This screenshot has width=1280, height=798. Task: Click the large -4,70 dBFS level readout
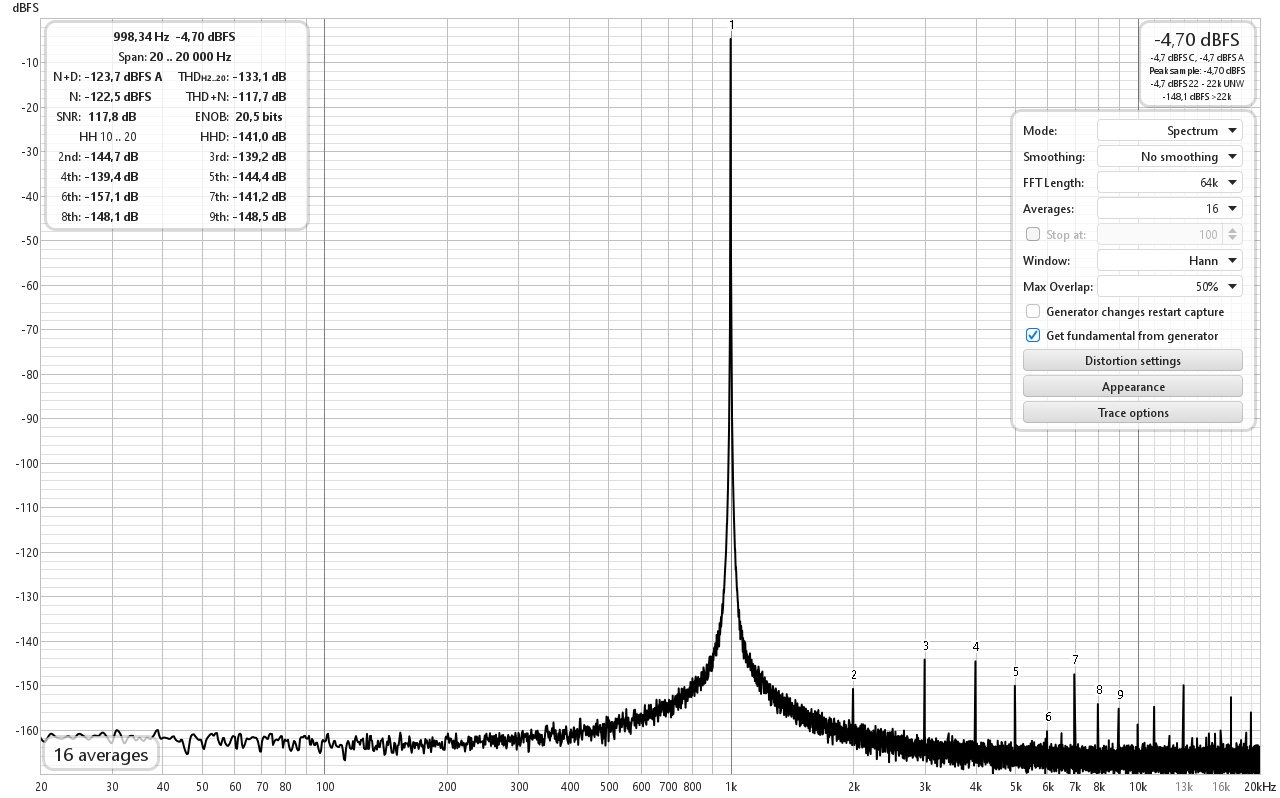pyautogui.click(x=1196, y=40)
